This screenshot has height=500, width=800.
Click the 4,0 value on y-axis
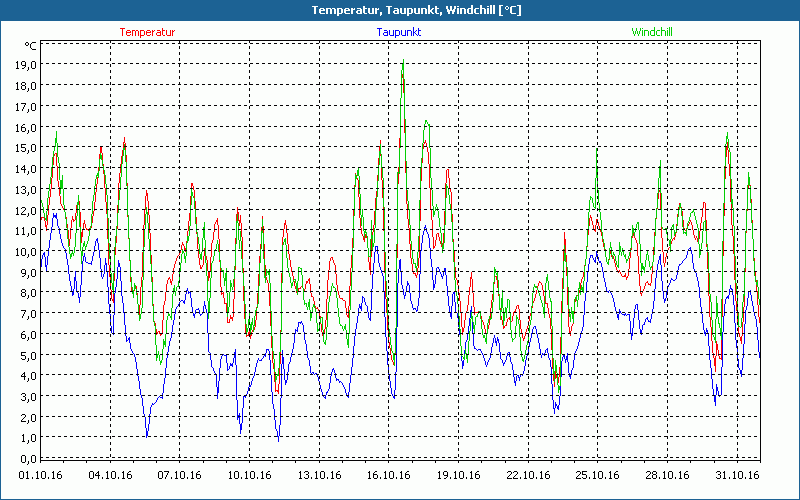[29, 376]
